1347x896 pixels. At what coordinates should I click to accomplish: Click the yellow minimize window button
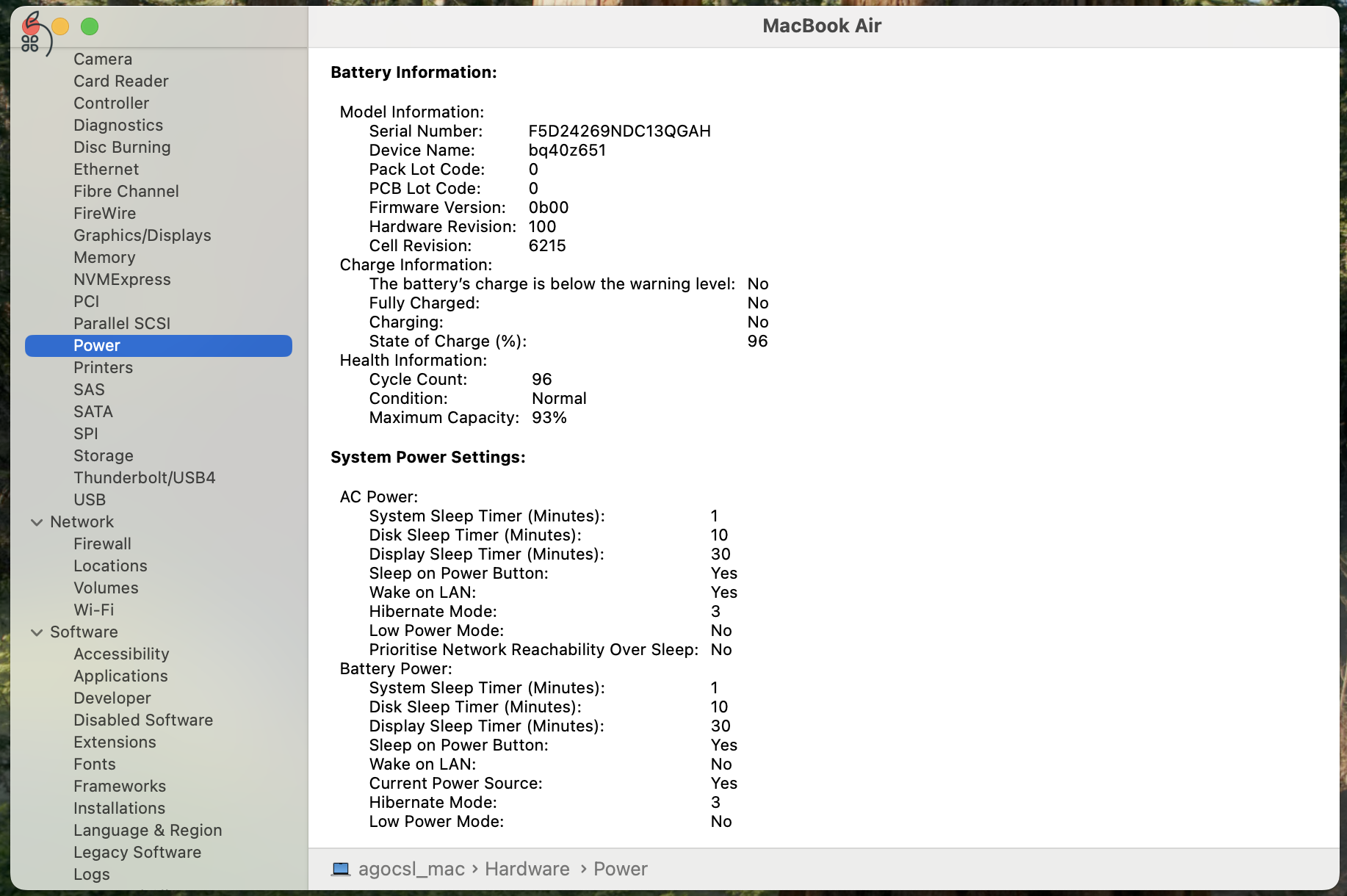click(x=60, y=26)
